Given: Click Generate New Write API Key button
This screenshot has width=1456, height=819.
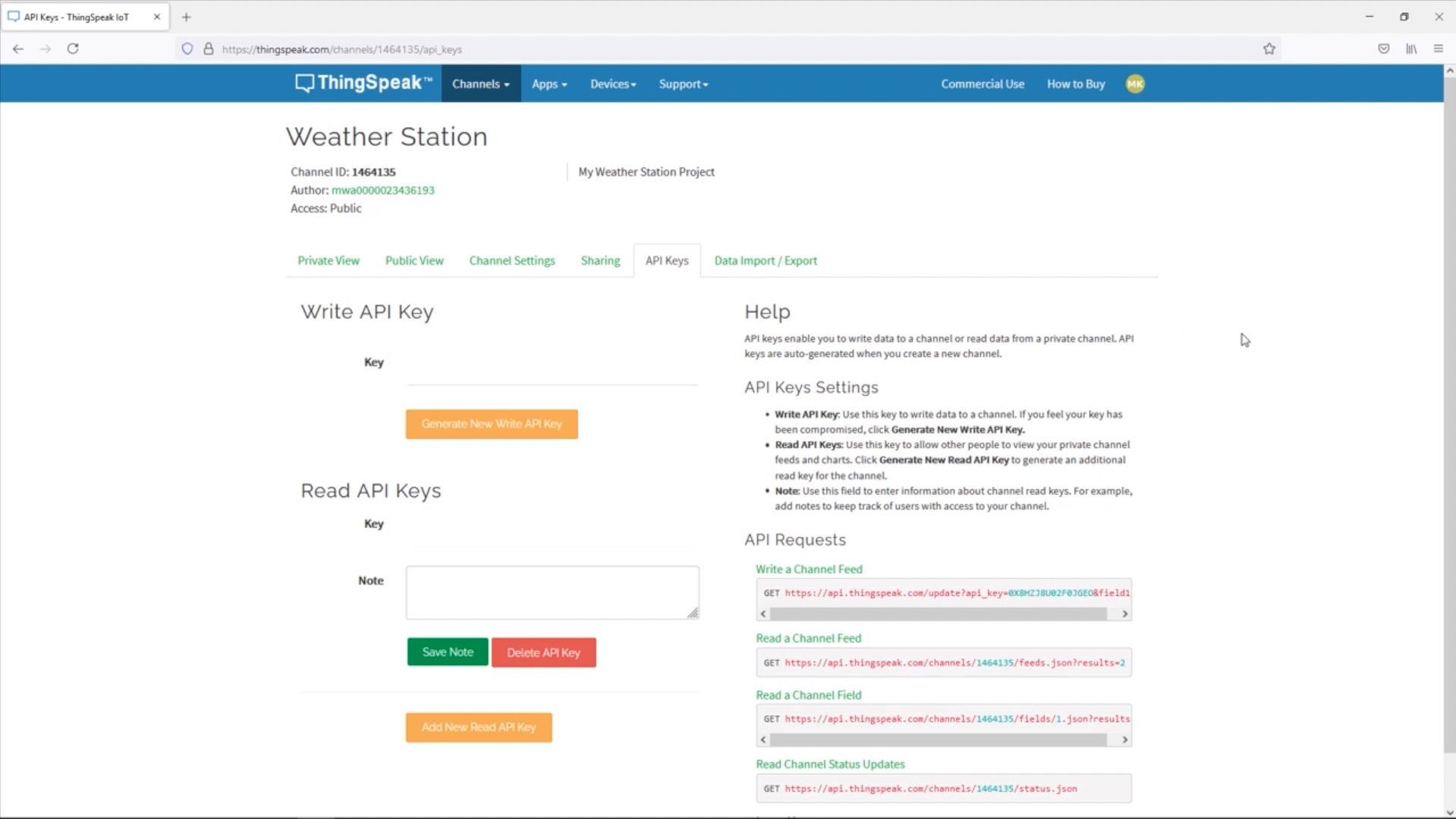Looking at the screenshot, I should (491, 424).
